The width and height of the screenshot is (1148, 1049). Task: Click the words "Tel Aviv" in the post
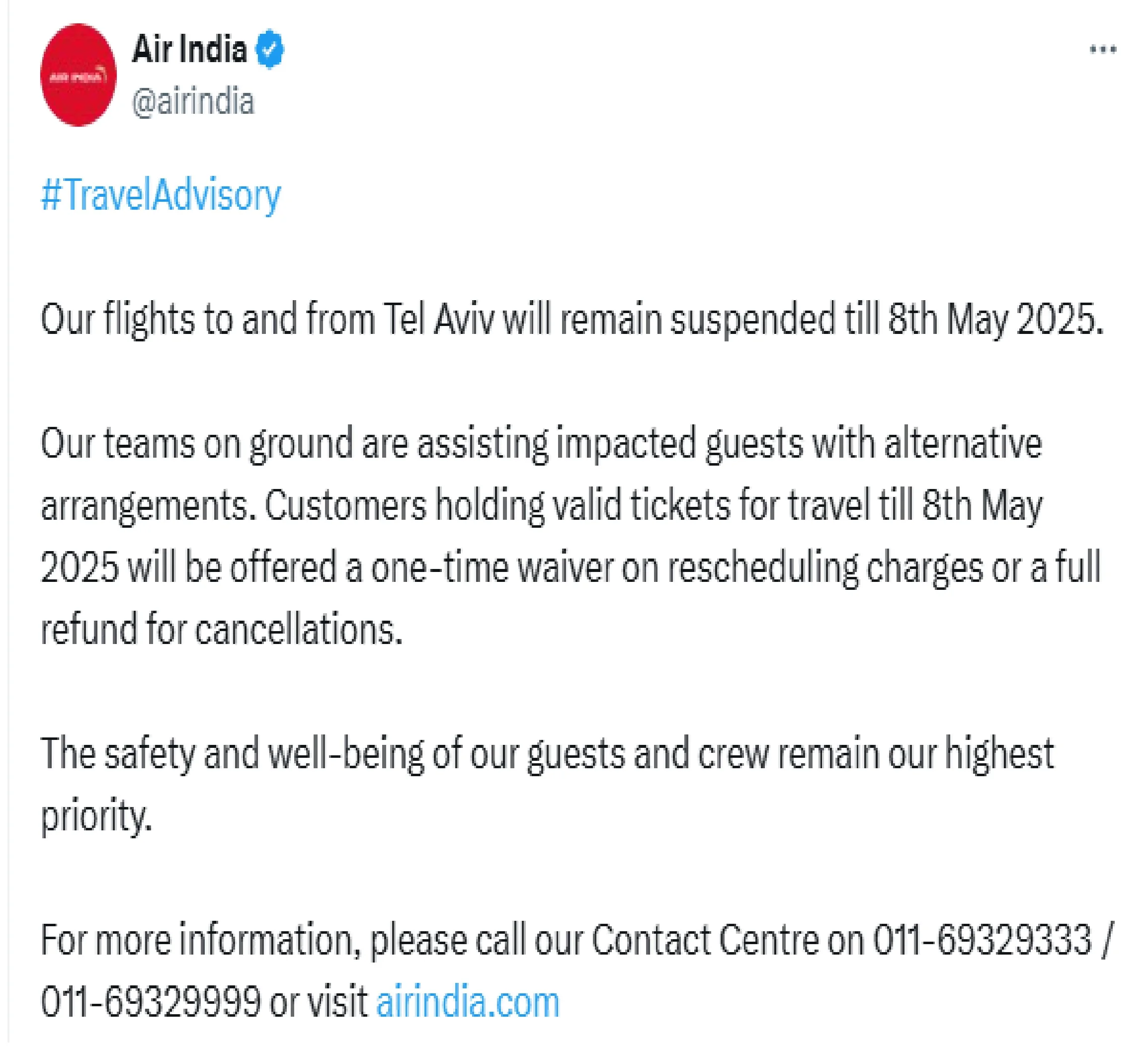(438, 319)
